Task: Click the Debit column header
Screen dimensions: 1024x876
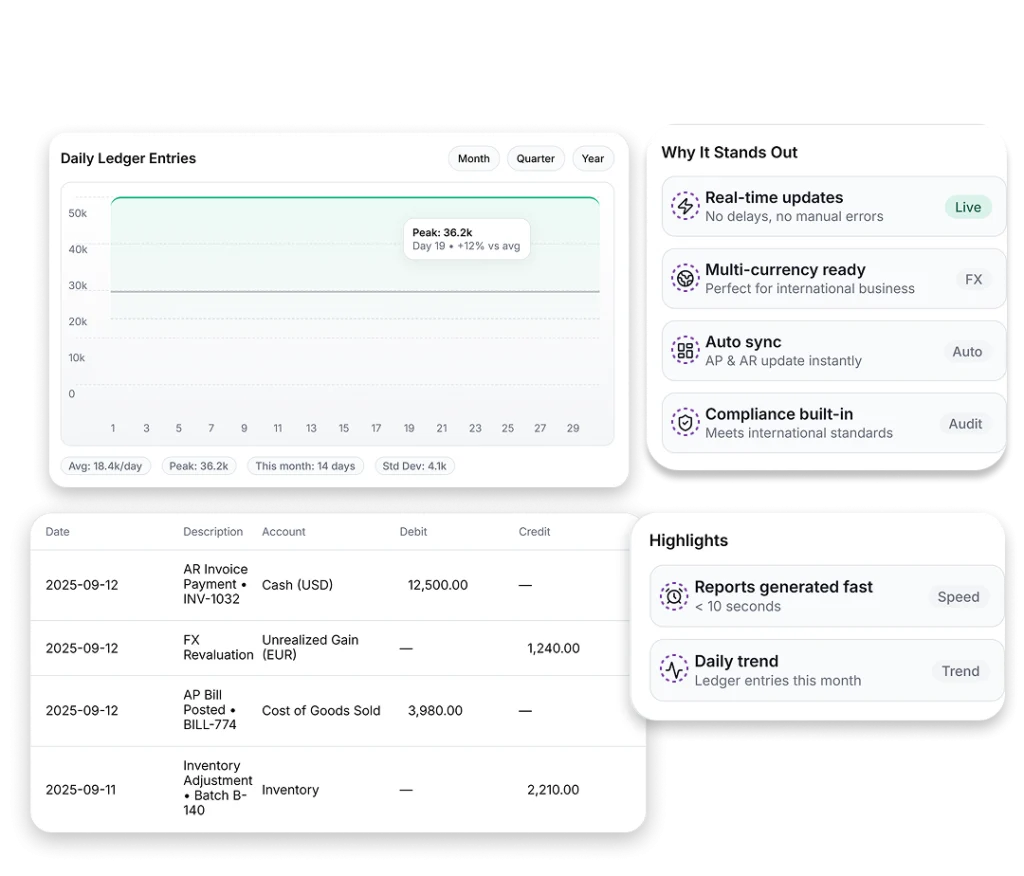Action: [x=413, y=532]
